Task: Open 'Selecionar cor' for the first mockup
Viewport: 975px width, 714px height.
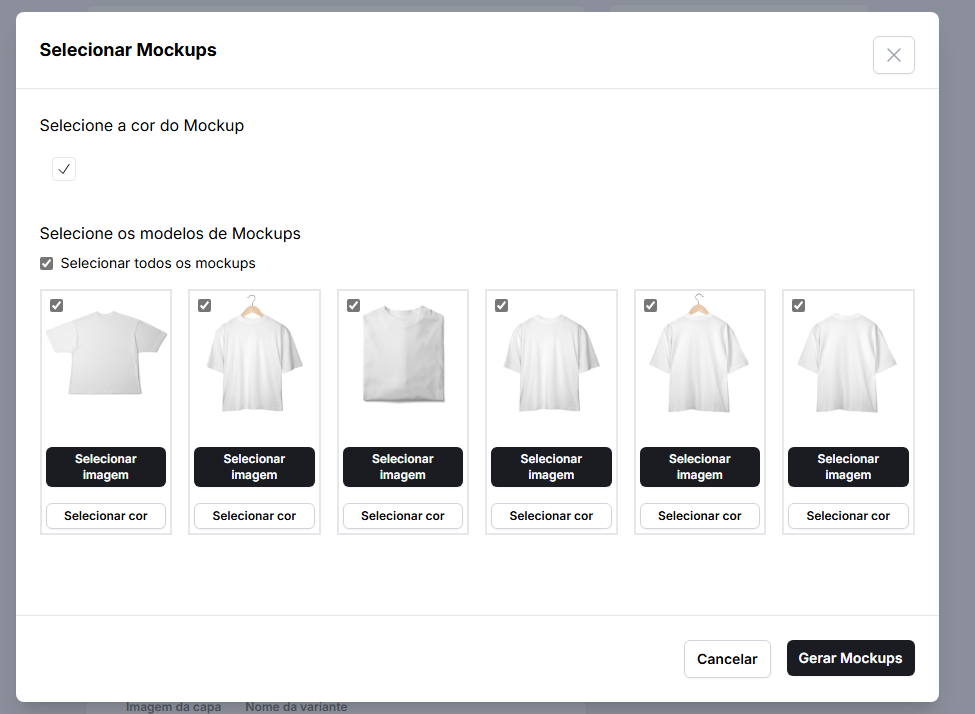Action: tap(106, 516)
